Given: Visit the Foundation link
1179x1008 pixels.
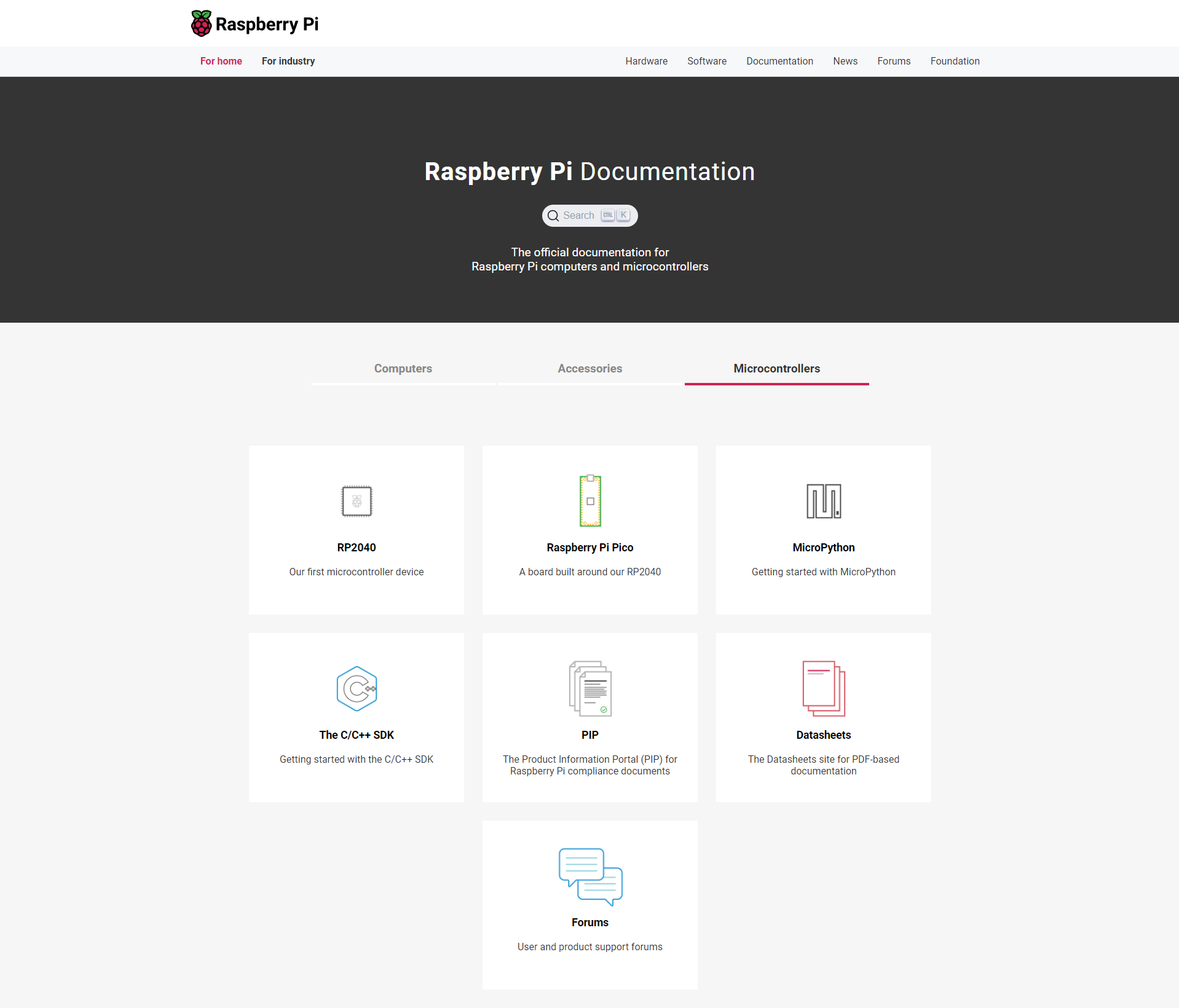Looking at the screenshot, I should tap(955, 61).
